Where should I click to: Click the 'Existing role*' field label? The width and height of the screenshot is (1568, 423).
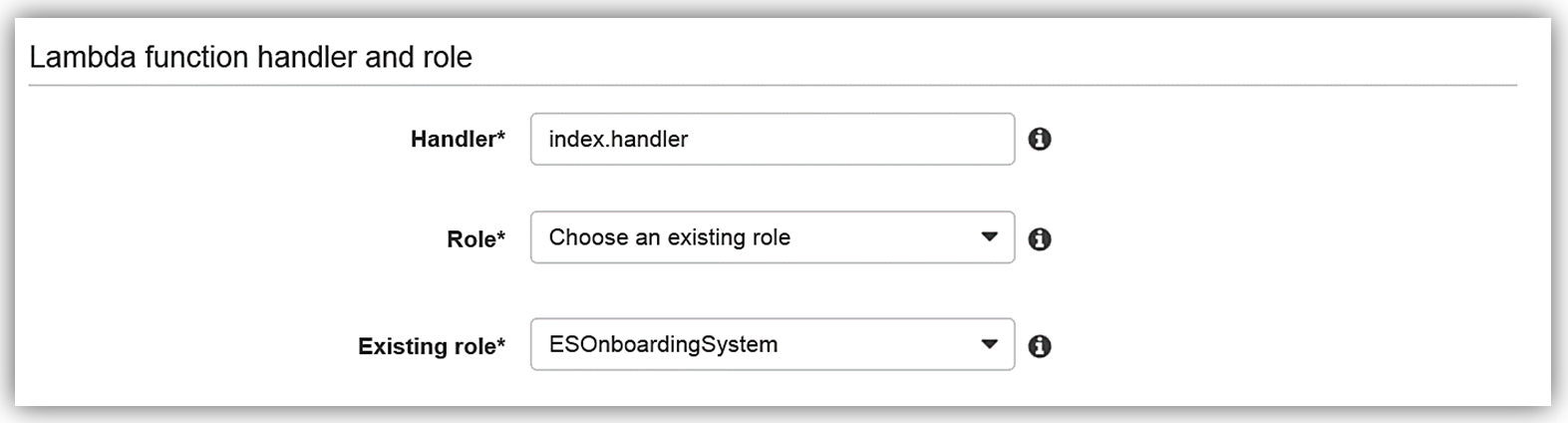(x=427, y=346)
